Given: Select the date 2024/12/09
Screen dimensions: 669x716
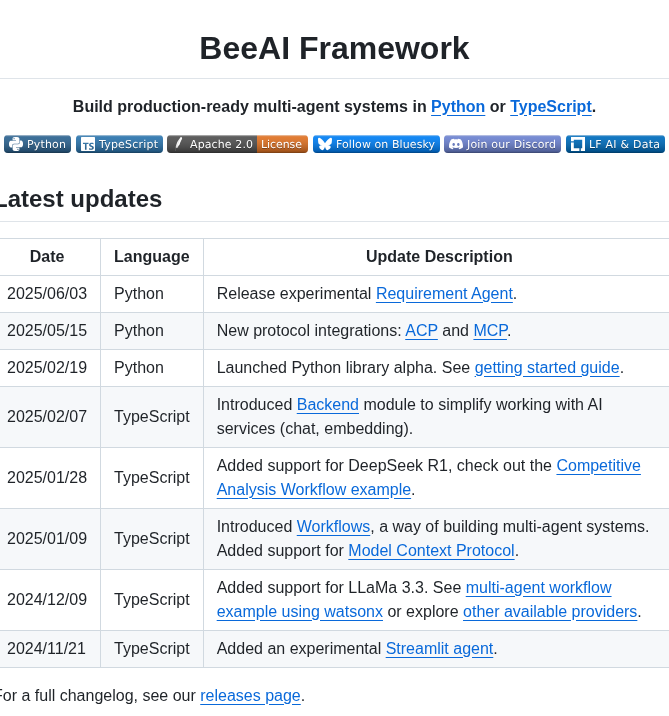Looking at the screenshot, I should (x=47, y=600).
